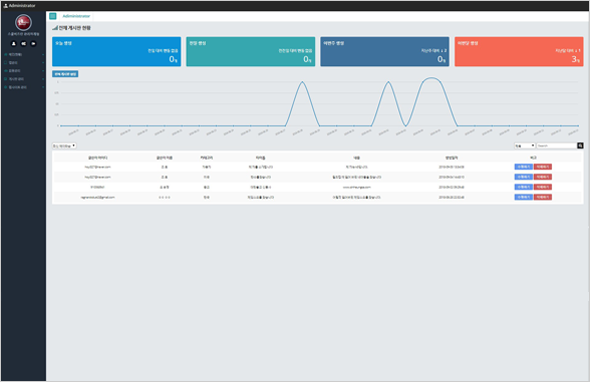
Task: Select the dark blue statistics card
Action: (385, 52)
